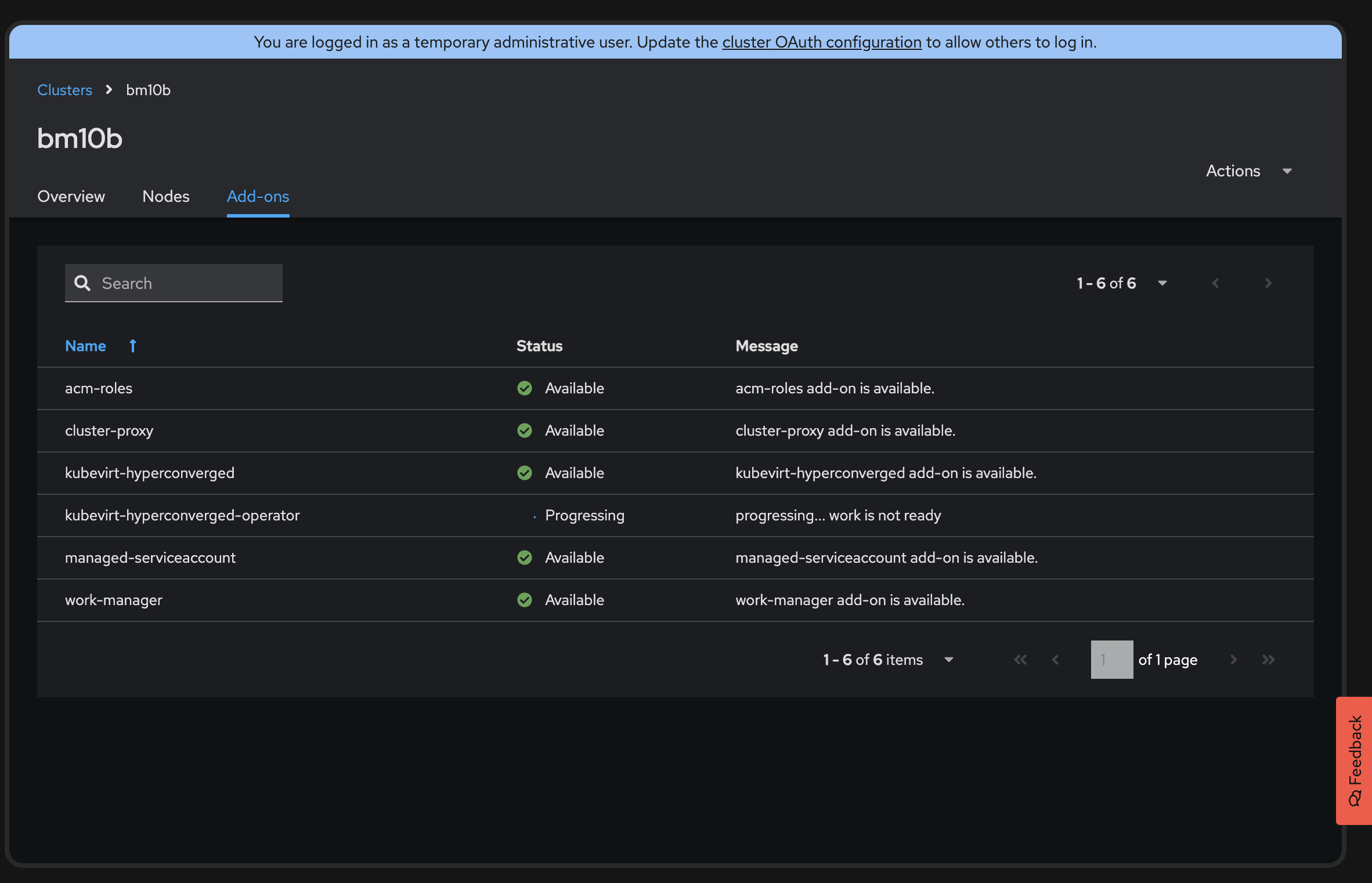Click bottom next page arrow
This screenshot has width=1372, height=883.
tap(1234, 660)
